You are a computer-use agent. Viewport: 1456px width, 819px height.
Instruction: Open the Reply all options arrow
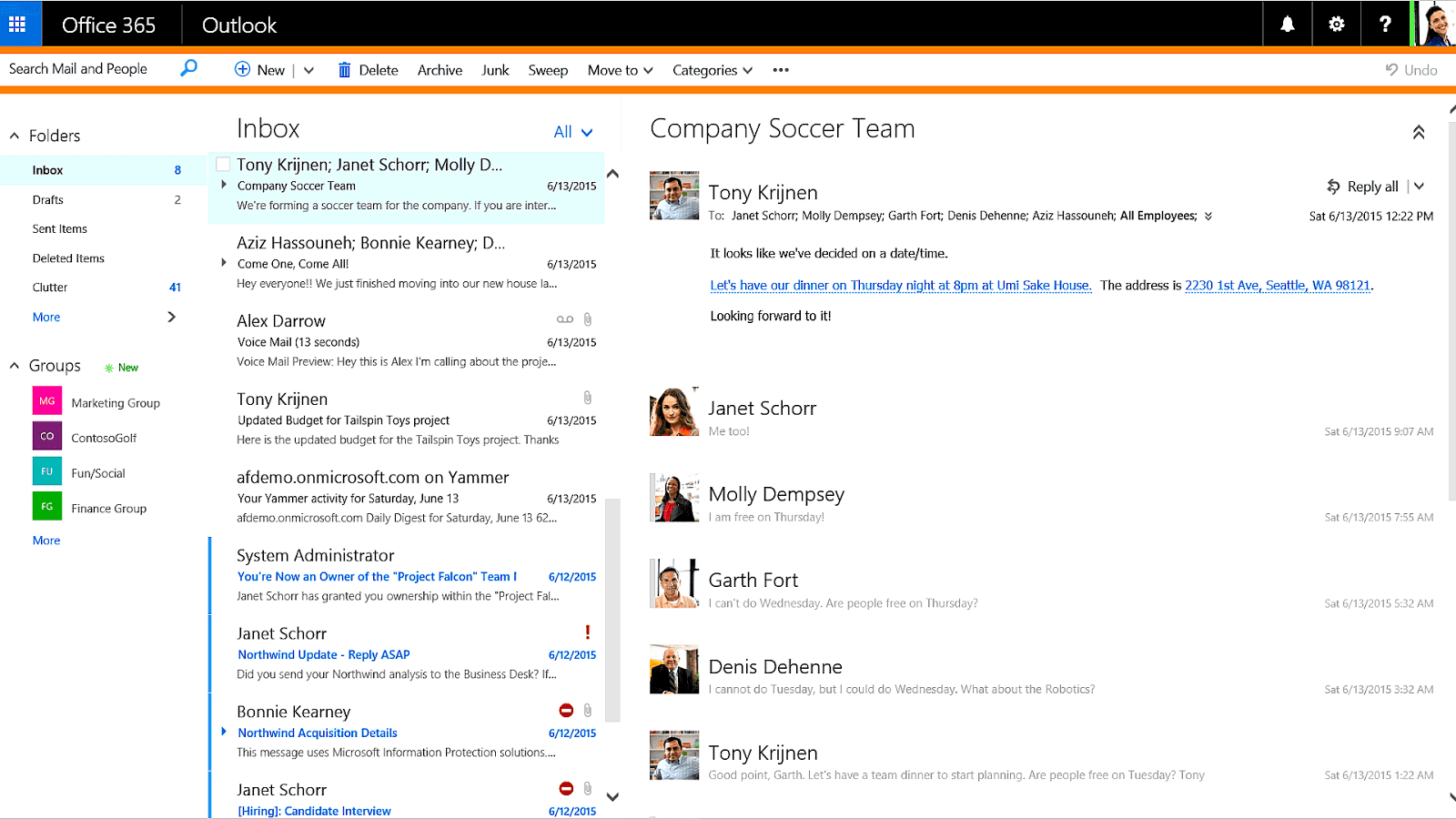1419,187
